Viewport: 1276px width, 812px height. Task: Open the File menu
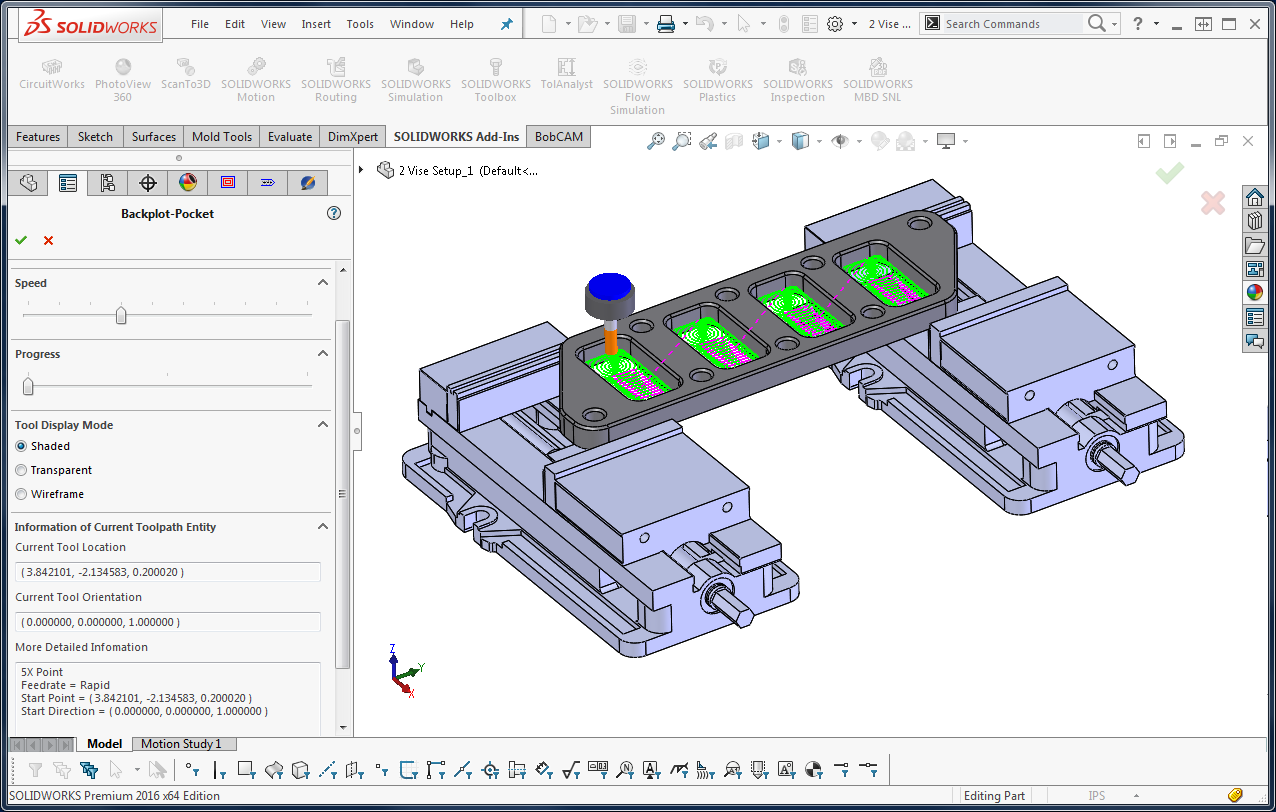coord(200,24)
